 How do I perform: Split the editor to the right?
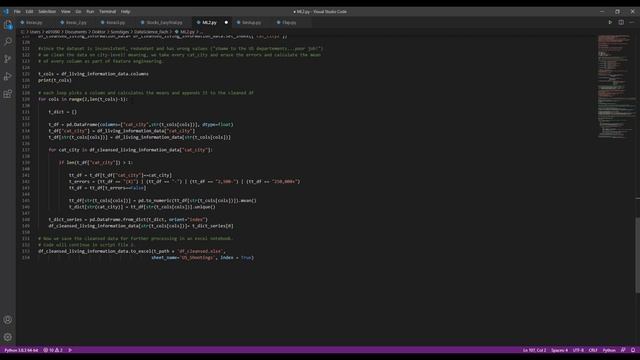(621, 22)
